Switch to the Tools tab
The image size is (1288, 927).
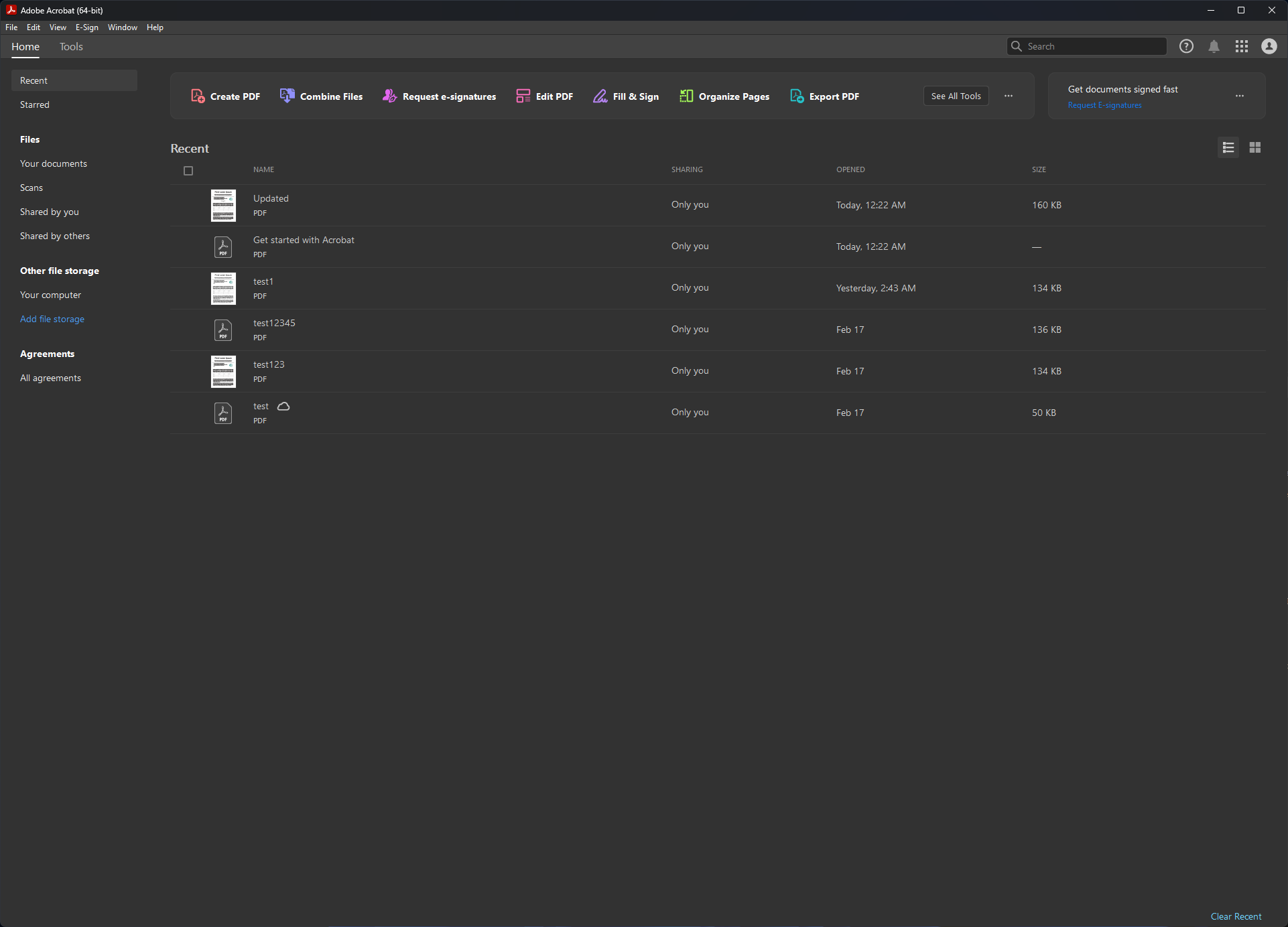(71, 47)
